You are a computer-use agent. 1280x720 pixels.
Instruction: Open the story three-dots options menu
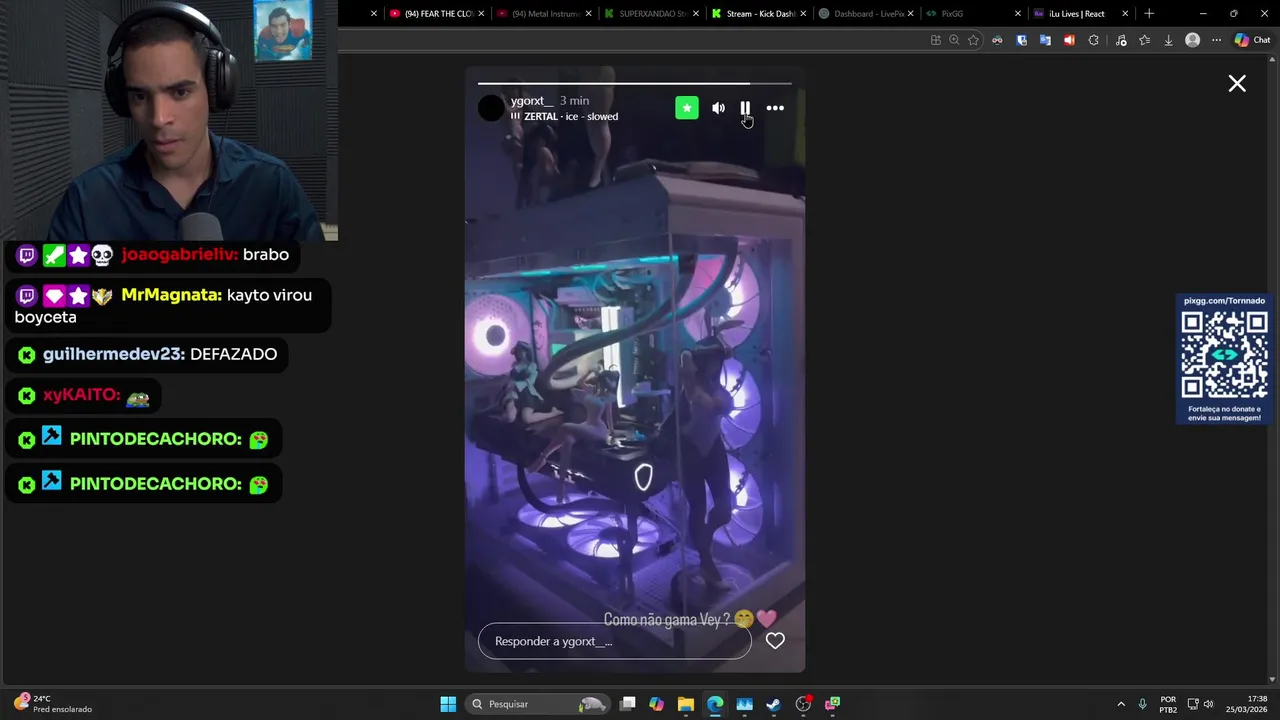pos(775,108)
